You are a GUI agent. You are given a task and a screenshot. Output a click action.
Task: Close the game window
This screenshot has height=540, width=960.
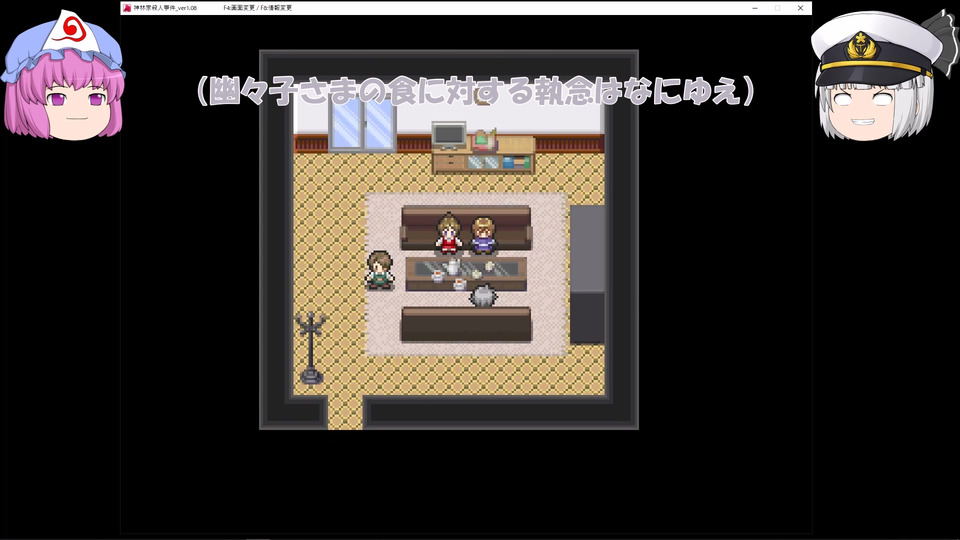[x=800, y=8]
